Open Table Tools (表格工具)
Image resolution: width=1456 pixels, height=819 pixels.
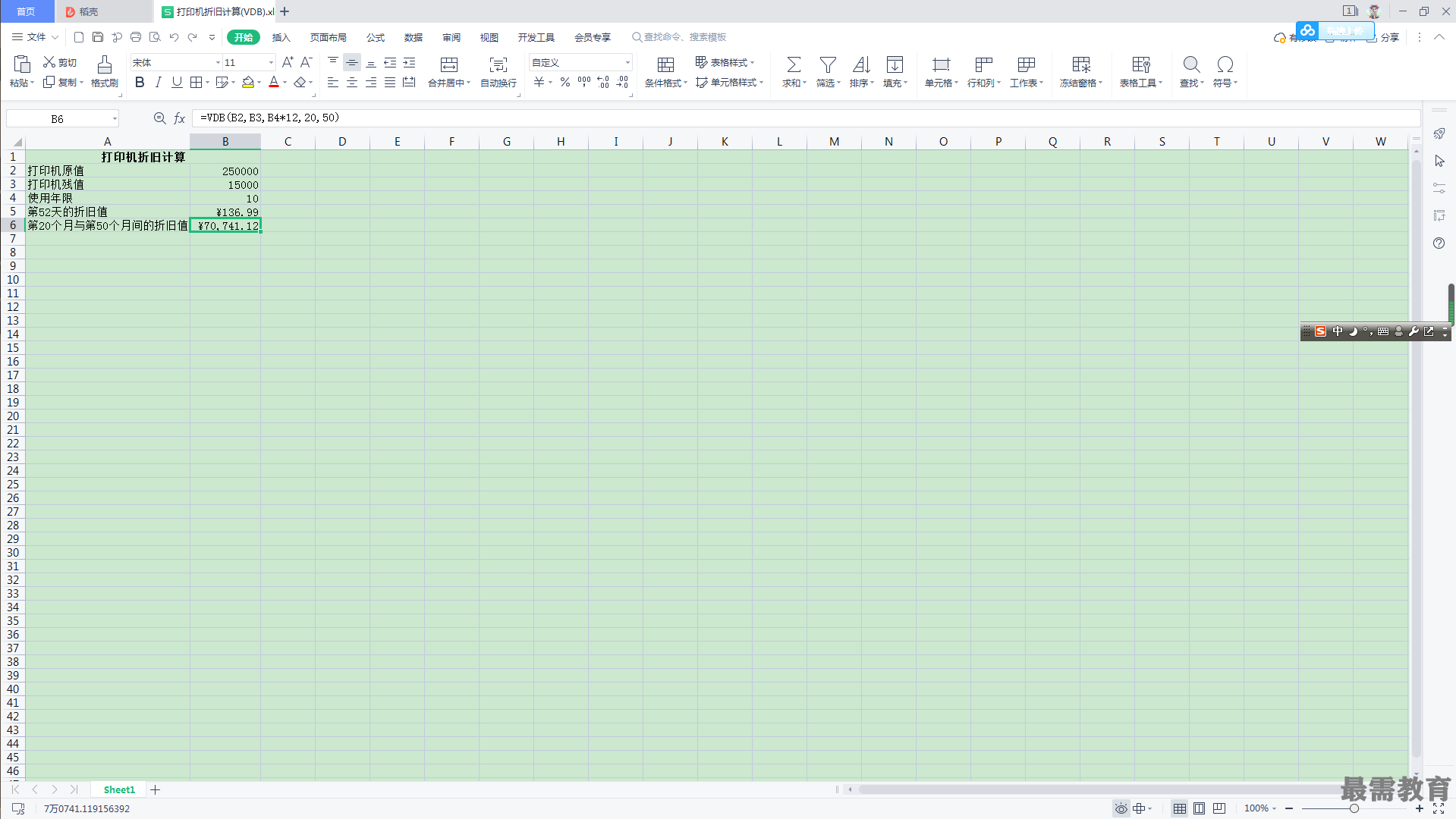click(1141, 71)
